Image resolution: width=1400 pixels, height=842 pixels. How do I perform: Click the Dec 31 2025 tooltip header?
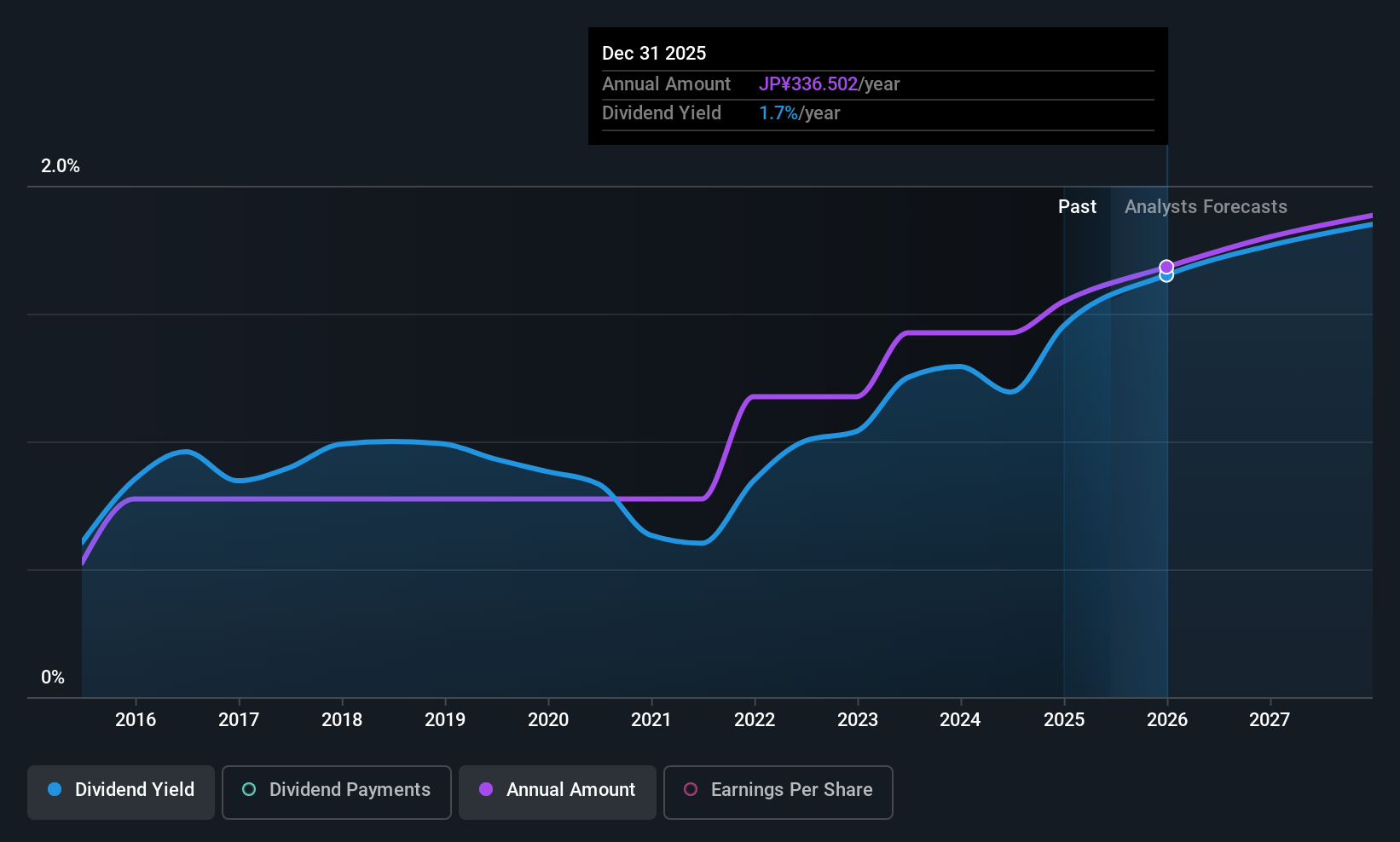pos(654,53)
